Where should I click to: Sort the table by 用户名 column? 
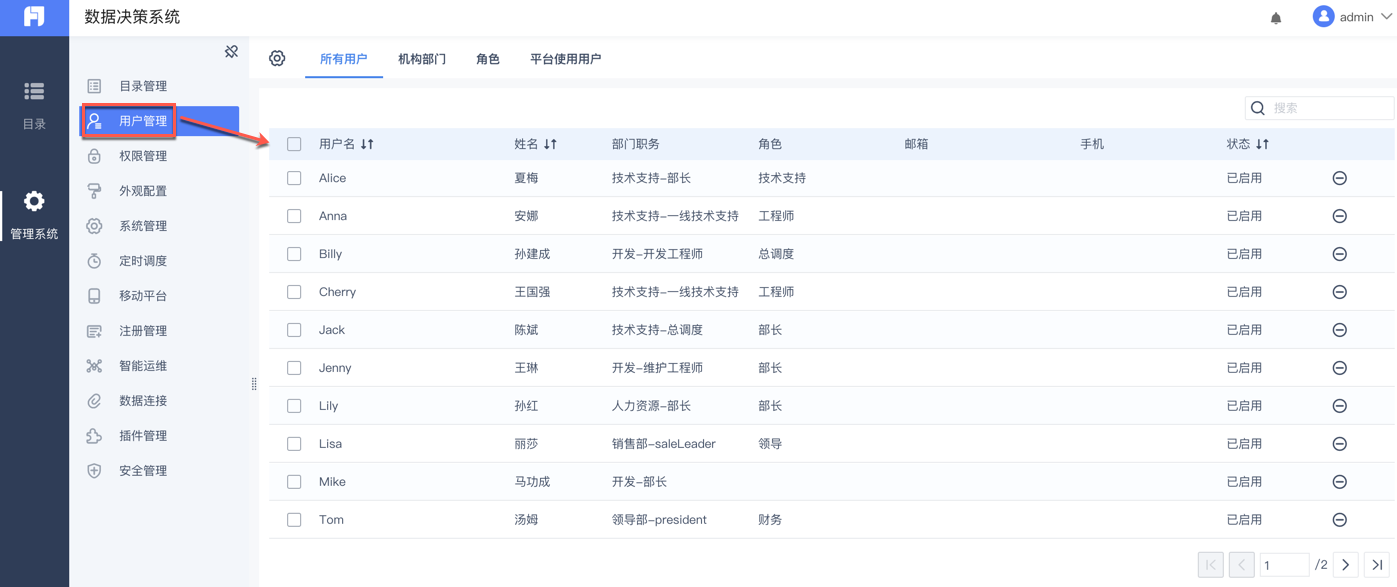(367, 144)
